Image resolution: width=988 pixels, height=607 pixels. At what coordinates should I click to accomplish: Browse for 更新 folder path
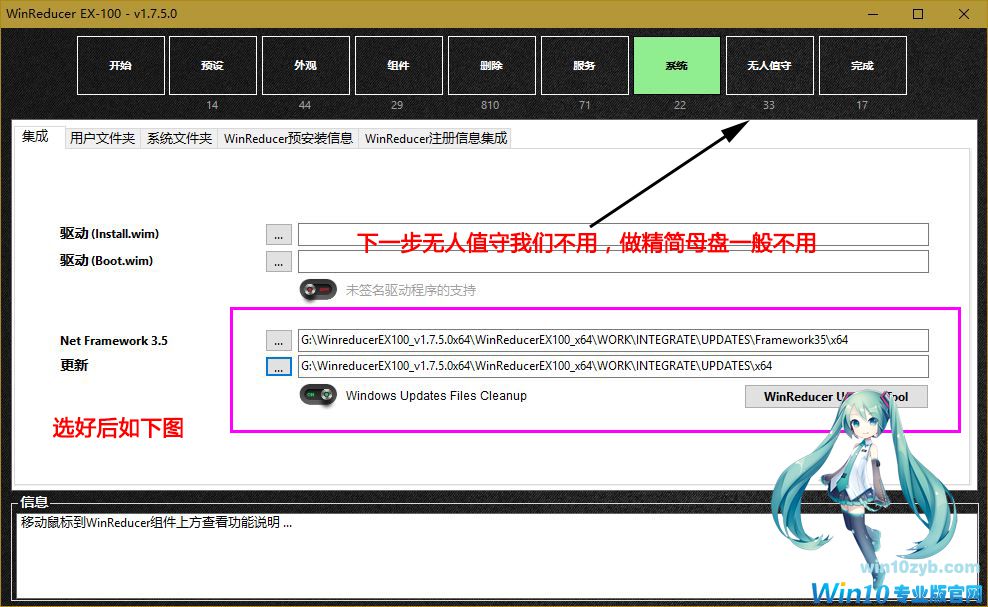click(279, 366)
